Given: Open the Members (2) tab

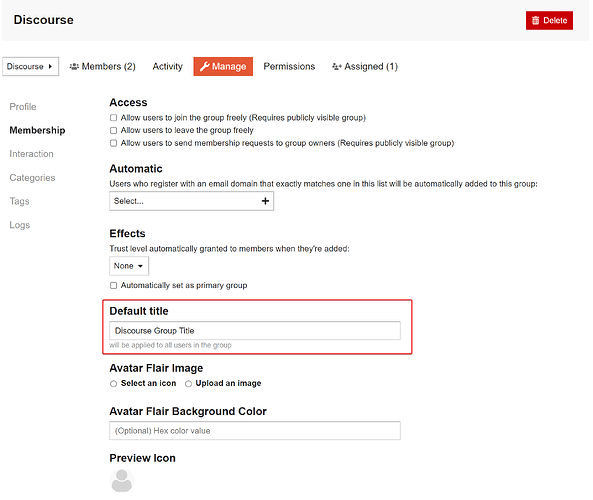Looking at the screenshot, I should (x=102, y=67).
